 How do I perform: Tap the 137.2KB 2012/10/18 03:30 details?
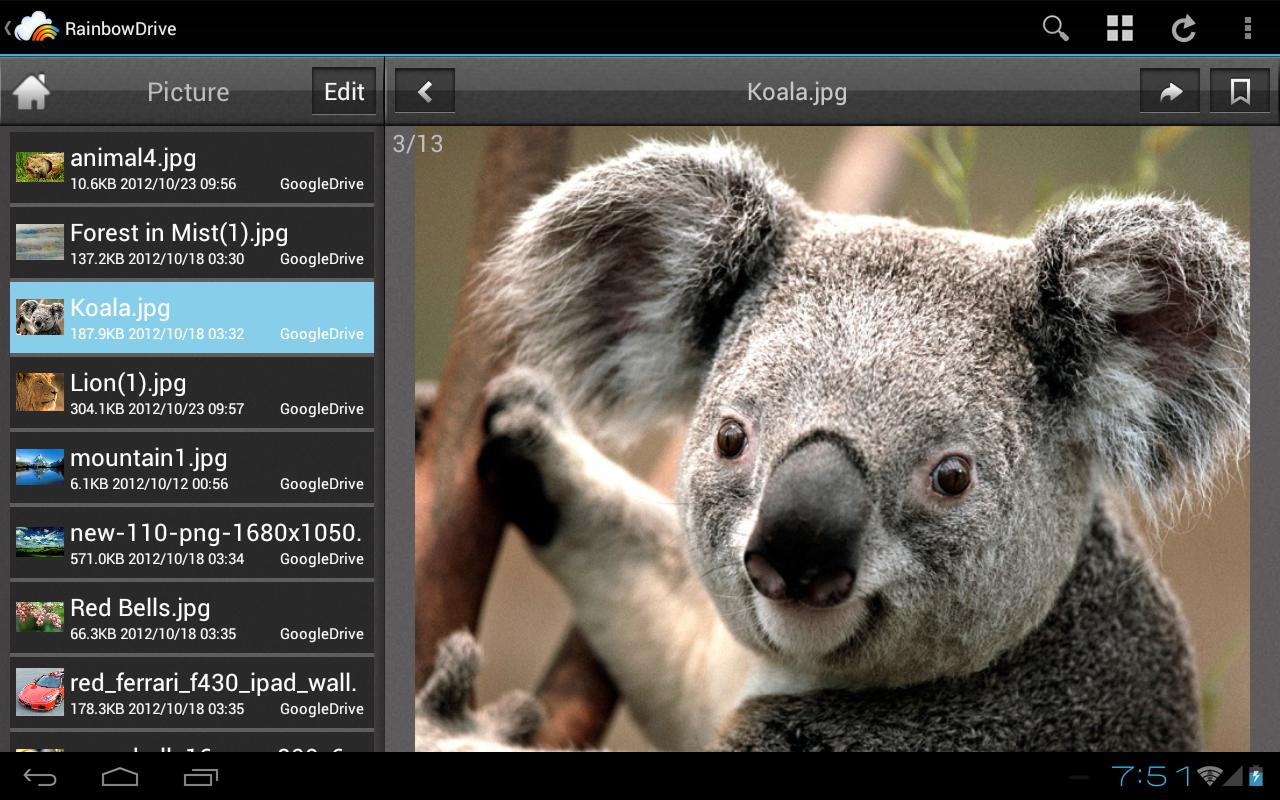pos(157,259)
